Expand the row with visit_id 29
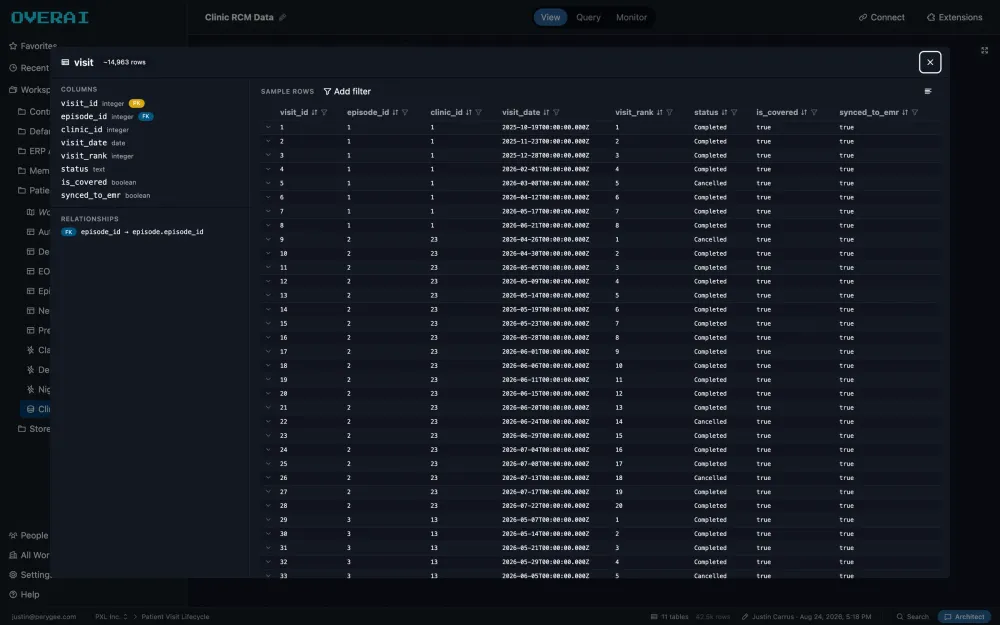This screenshot has height=625, width=1000. point(268,520)
